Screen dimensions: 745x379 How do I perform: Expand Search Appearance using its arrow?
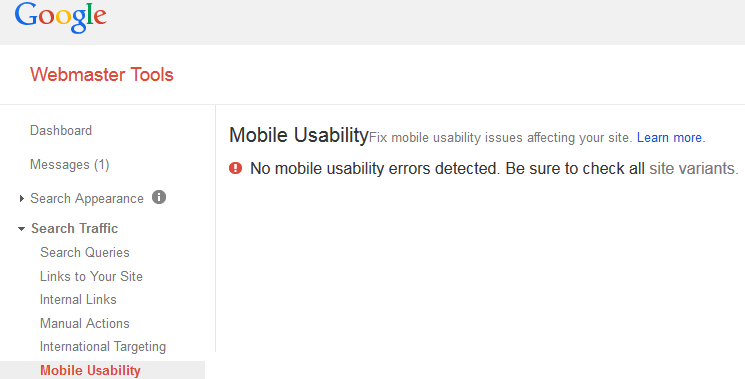click(x=21, y=199)
